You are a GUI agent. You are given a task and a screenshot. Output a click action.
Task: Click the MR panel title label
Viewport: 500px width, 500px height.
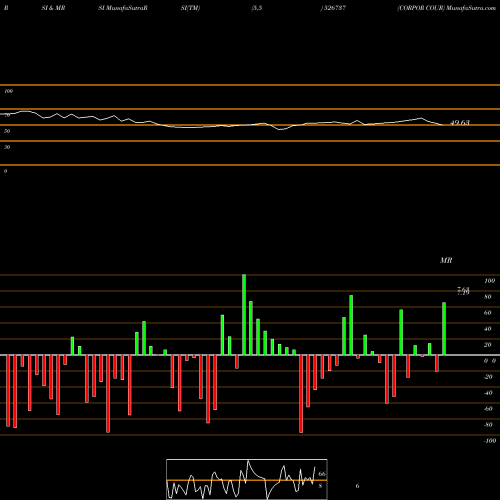pos(446,260)
